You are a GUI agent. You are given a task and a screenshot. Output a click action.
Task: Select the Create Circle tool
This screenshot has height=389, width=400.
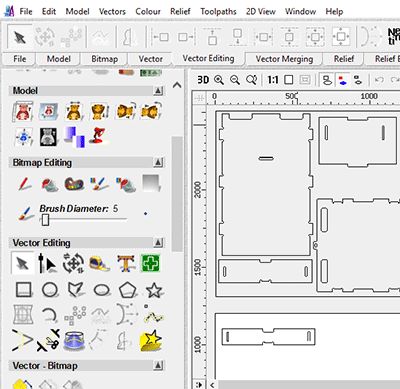50,290
